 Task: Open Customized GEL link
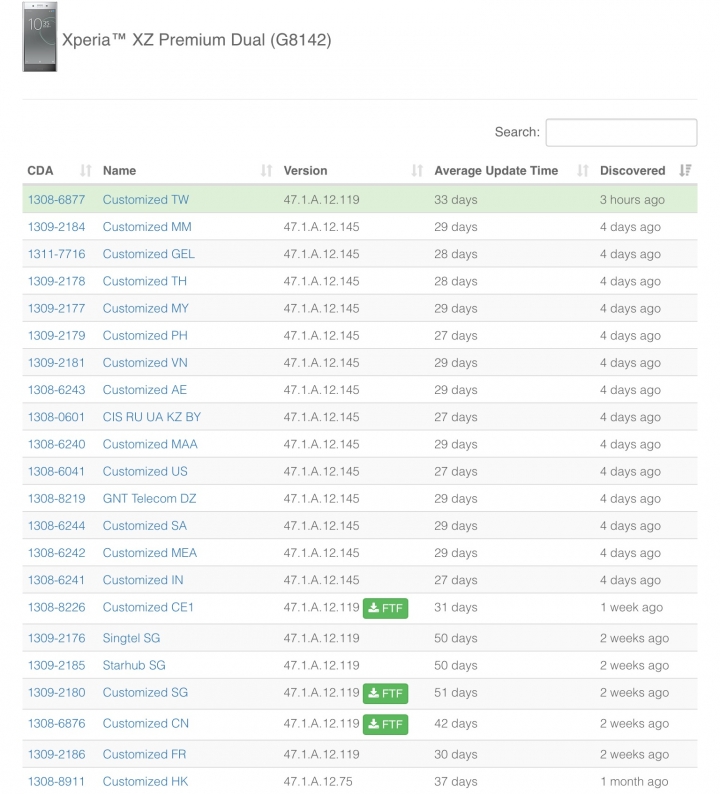(148, 254)
